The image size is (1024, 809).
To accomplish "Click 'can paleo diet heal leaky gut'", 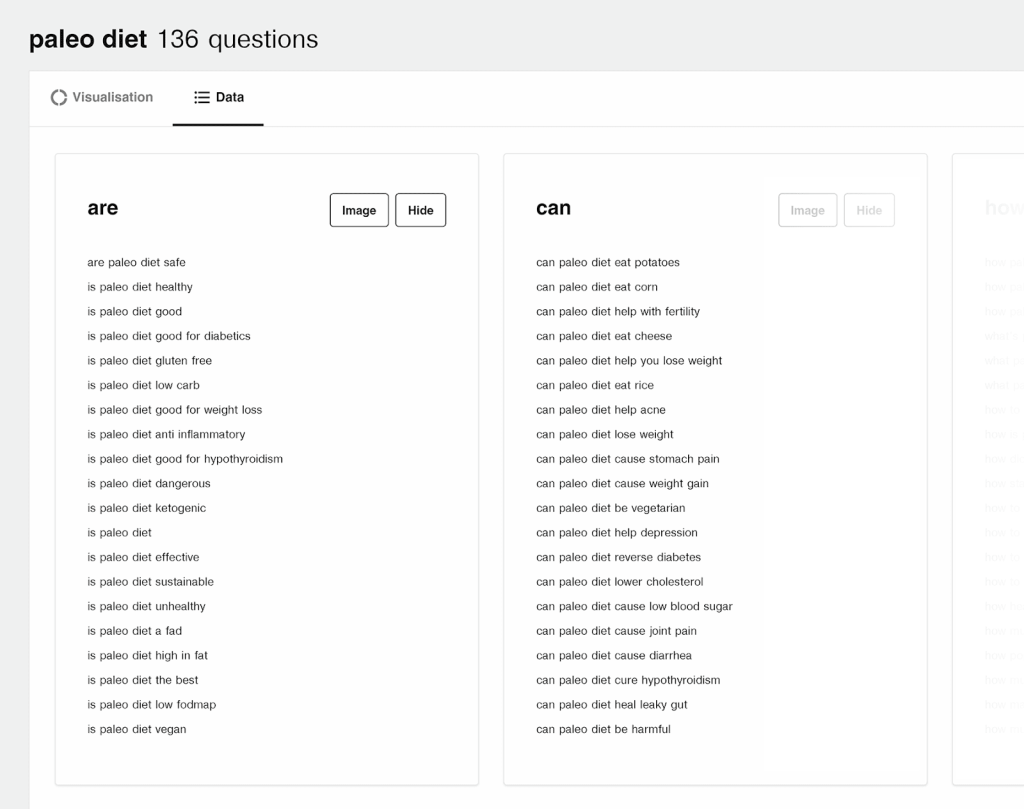I will (x=611, y=705).
